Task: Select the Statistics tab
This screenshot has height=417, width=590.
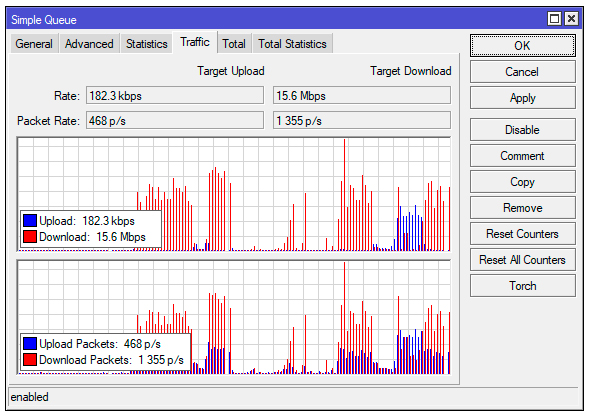Action: (147, 44)
